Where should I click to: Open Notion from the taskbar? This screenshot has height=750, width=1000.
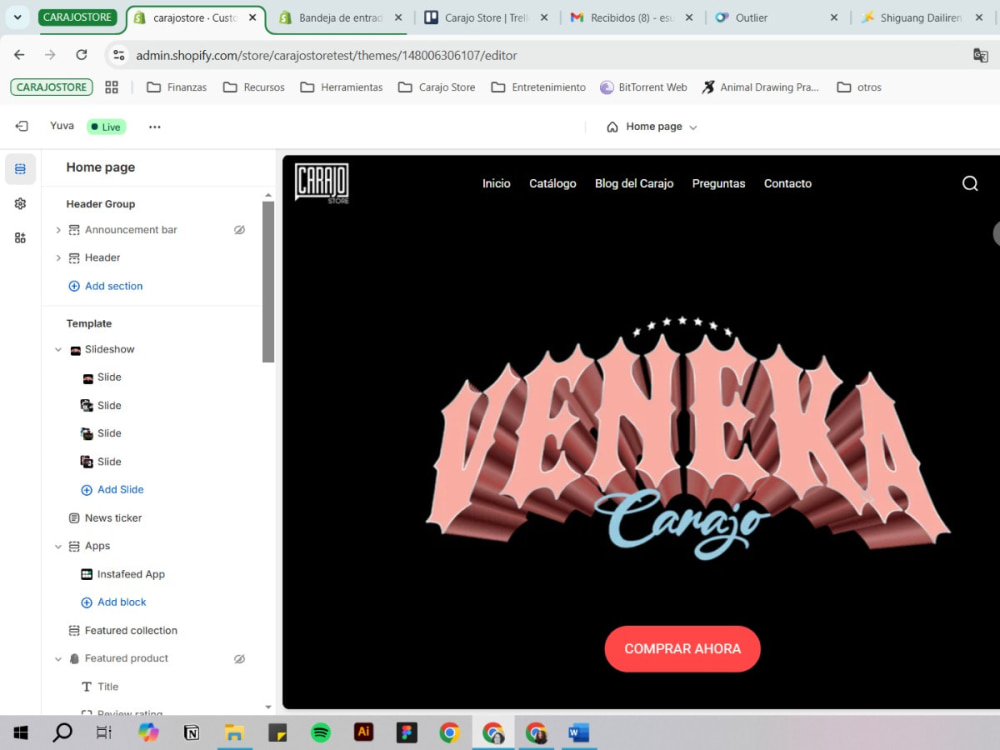[x=191, y=732]
